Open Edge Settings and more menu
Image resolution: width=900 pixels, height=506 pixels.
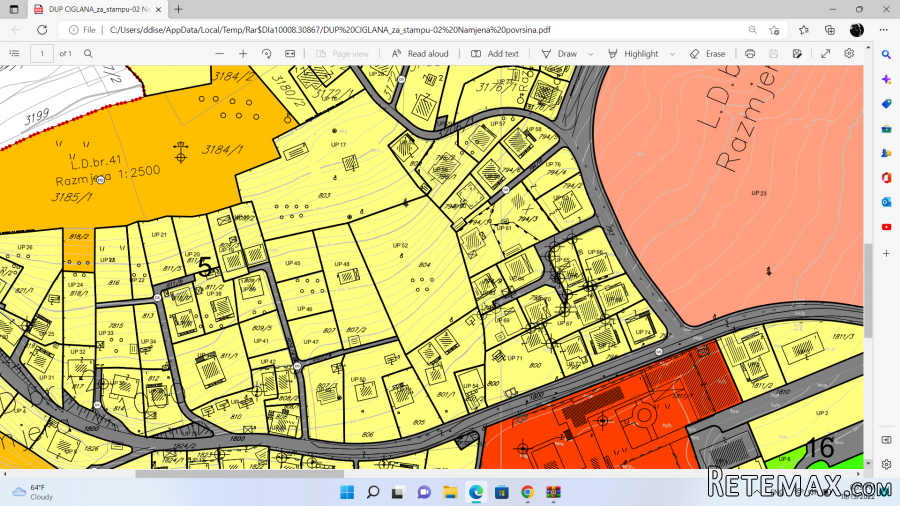[883, 30]
